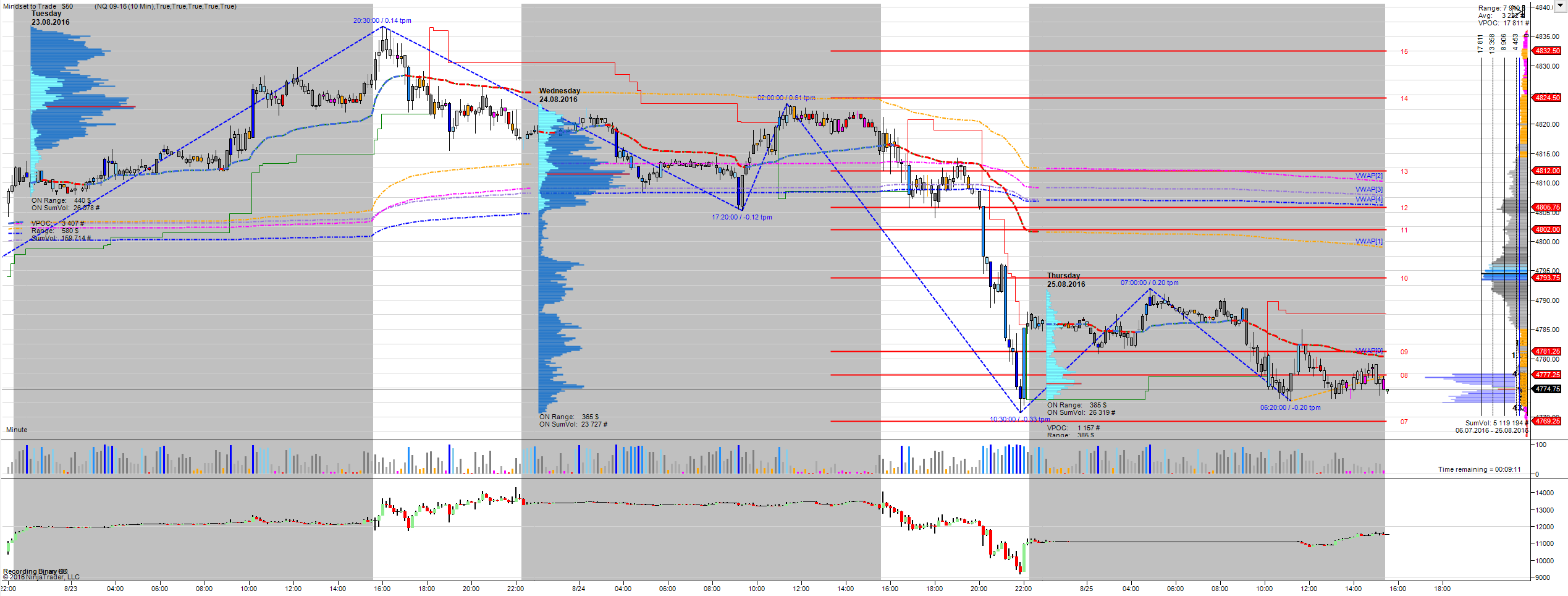
Task: Click the 4769.25 price marker
Action: pyautogui.click(x=1548, y=422)
